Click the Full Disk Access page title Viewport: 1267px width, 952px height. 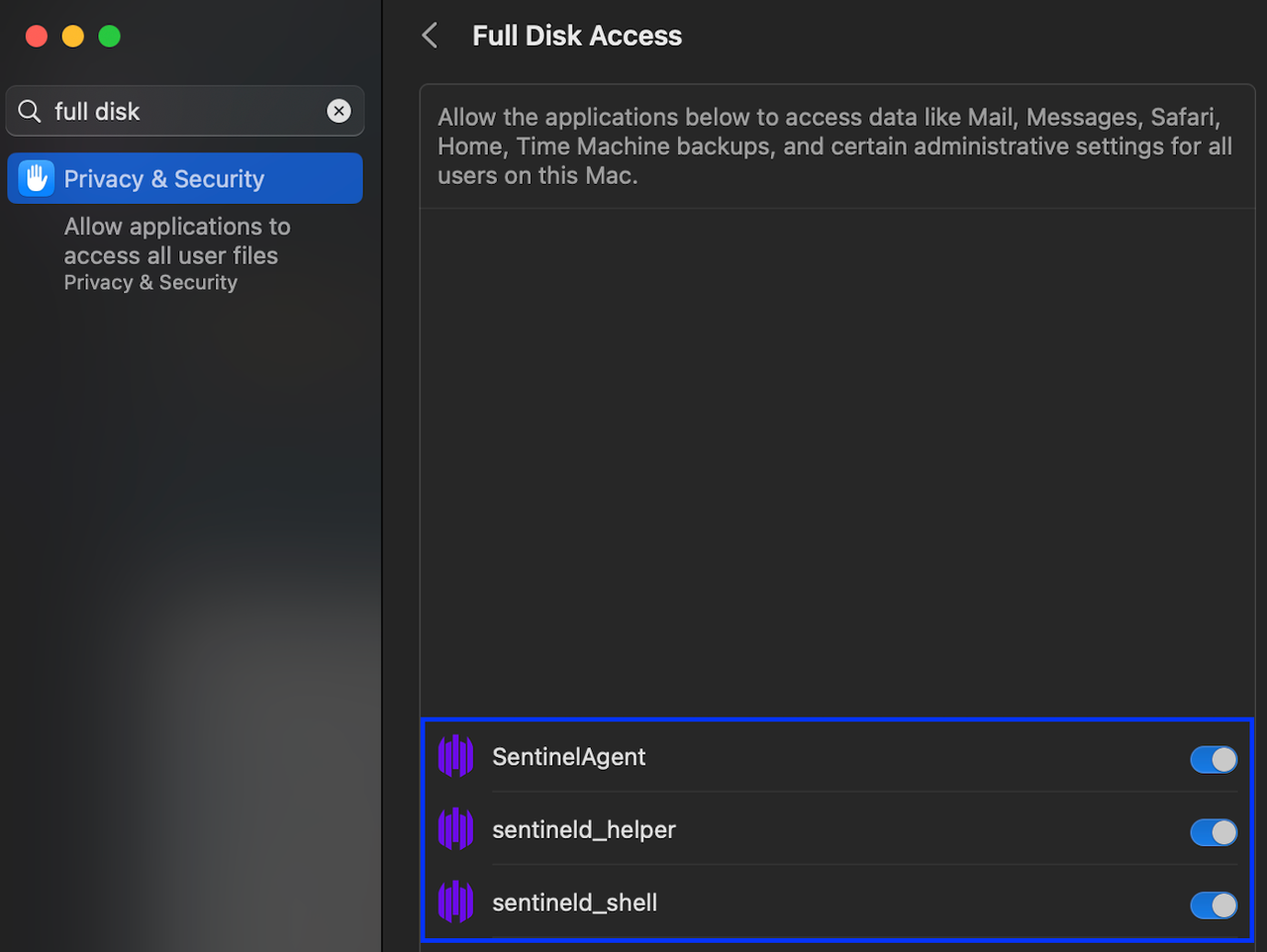tap(577, 36)
